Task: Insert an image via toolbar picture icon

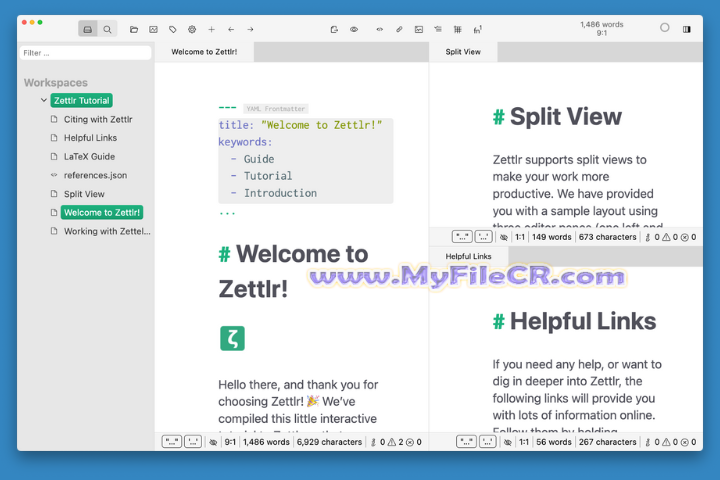Action: pos(419,29)
